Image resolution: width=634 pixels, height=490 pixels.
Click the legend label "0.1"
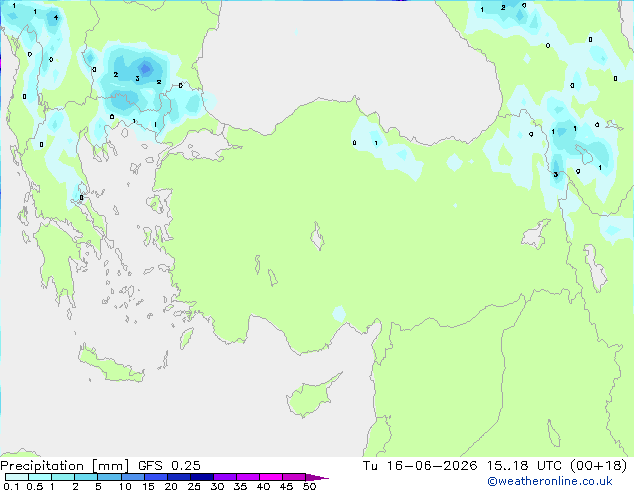click(x=11, y=486)
